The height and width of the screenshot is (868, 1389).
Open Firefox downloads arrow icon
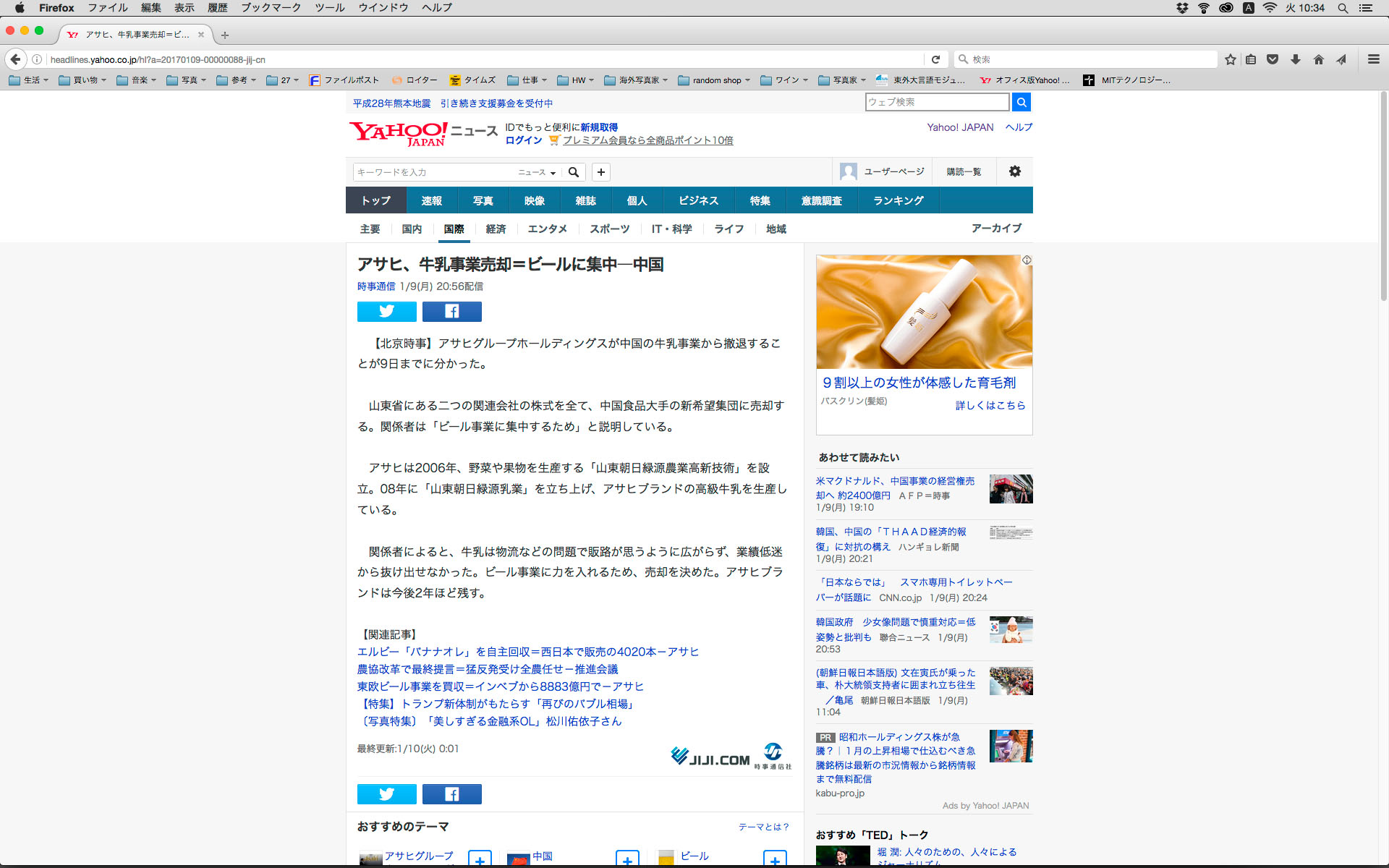click(1296, 59)
